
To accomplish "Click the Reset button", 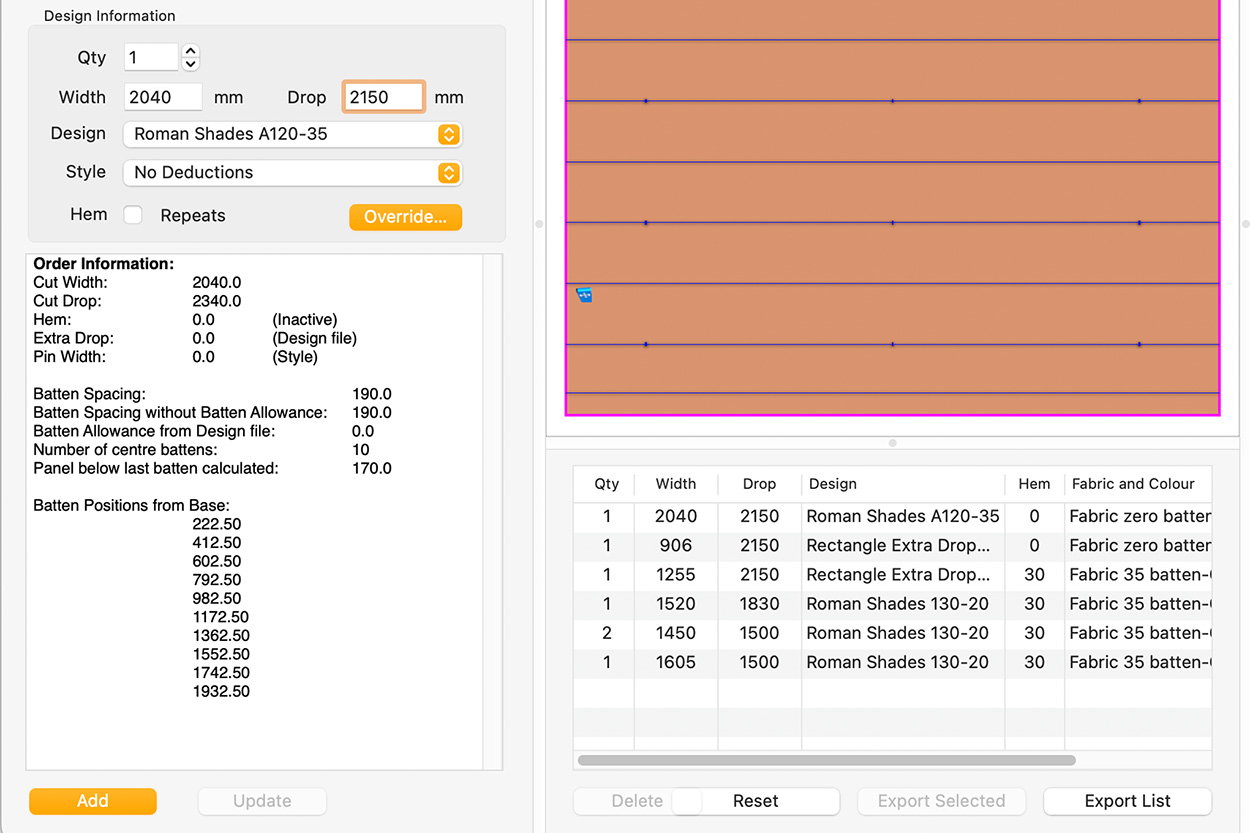I will (x=755, y=801).
